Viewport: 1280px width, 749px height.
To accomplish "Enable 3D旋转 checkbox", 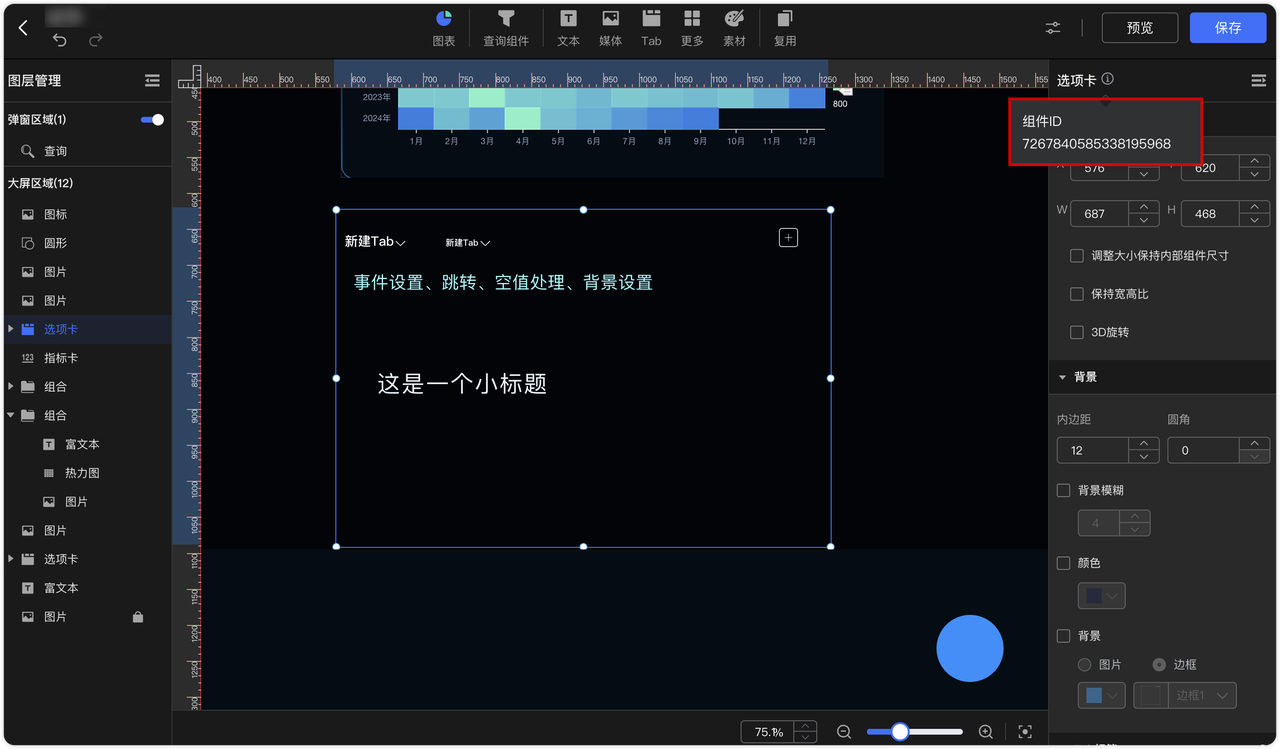I will 1077,332.
